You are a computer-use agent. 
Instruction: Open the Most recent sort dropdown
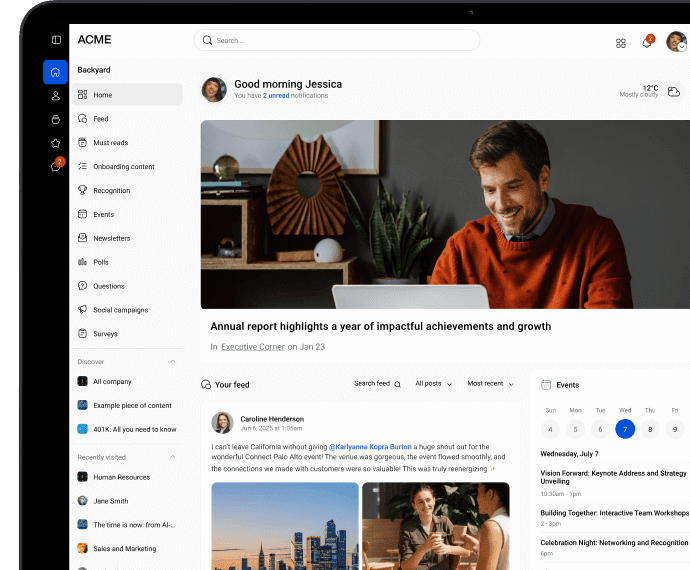coord(490,384)
